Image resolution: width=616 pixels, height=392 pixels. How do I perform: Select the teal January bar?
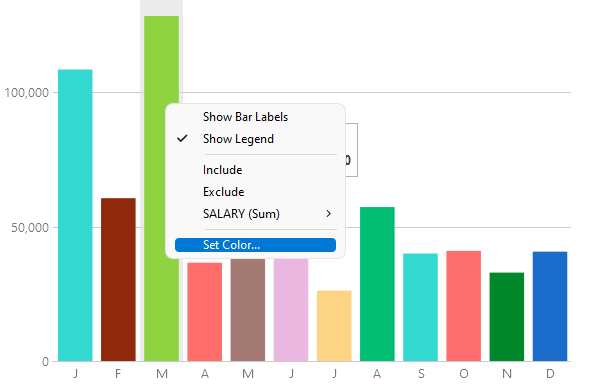(x=75, y=215)
